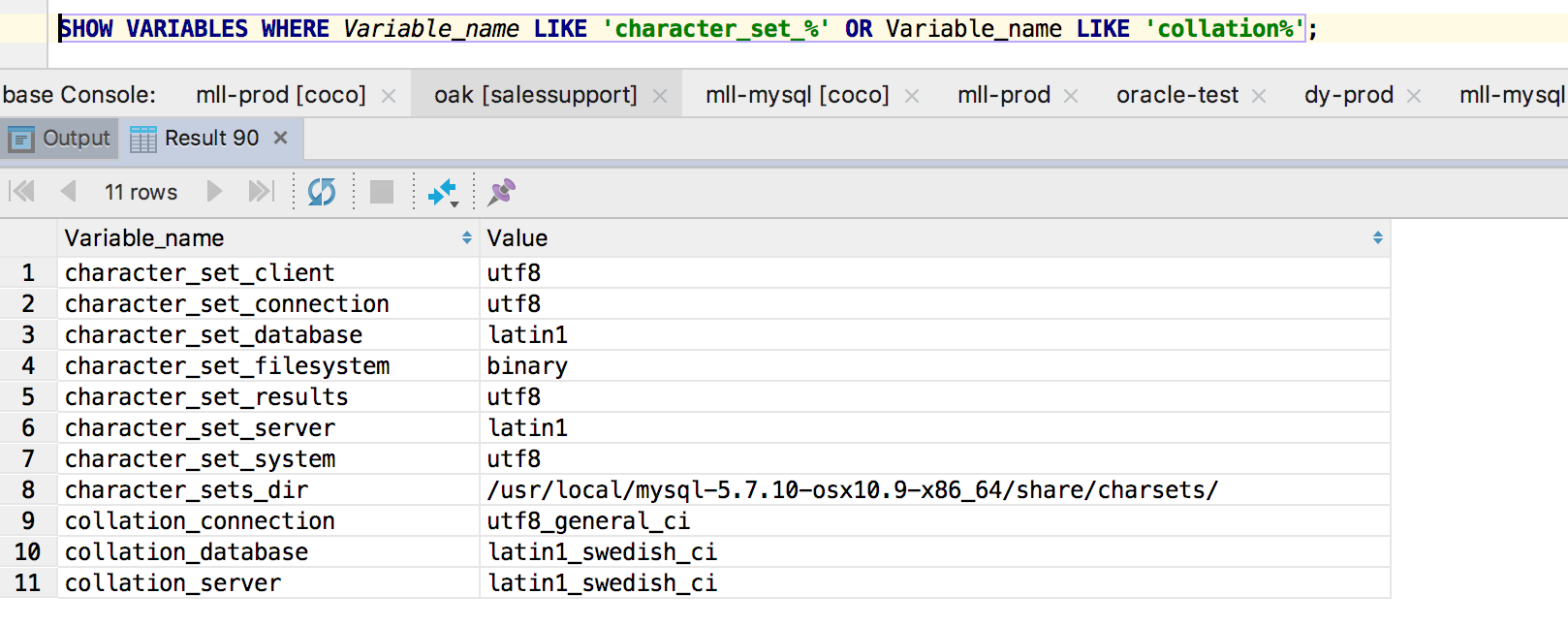Close the Result 90 tab
This screenshot has height=626, width=1568.
281,138
